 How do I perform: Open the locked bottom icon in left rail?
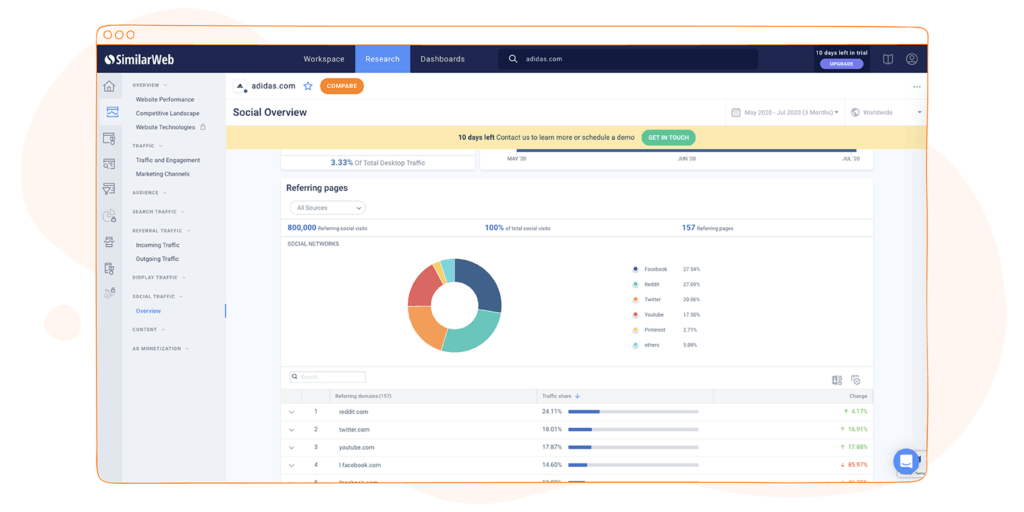[109, 293]
